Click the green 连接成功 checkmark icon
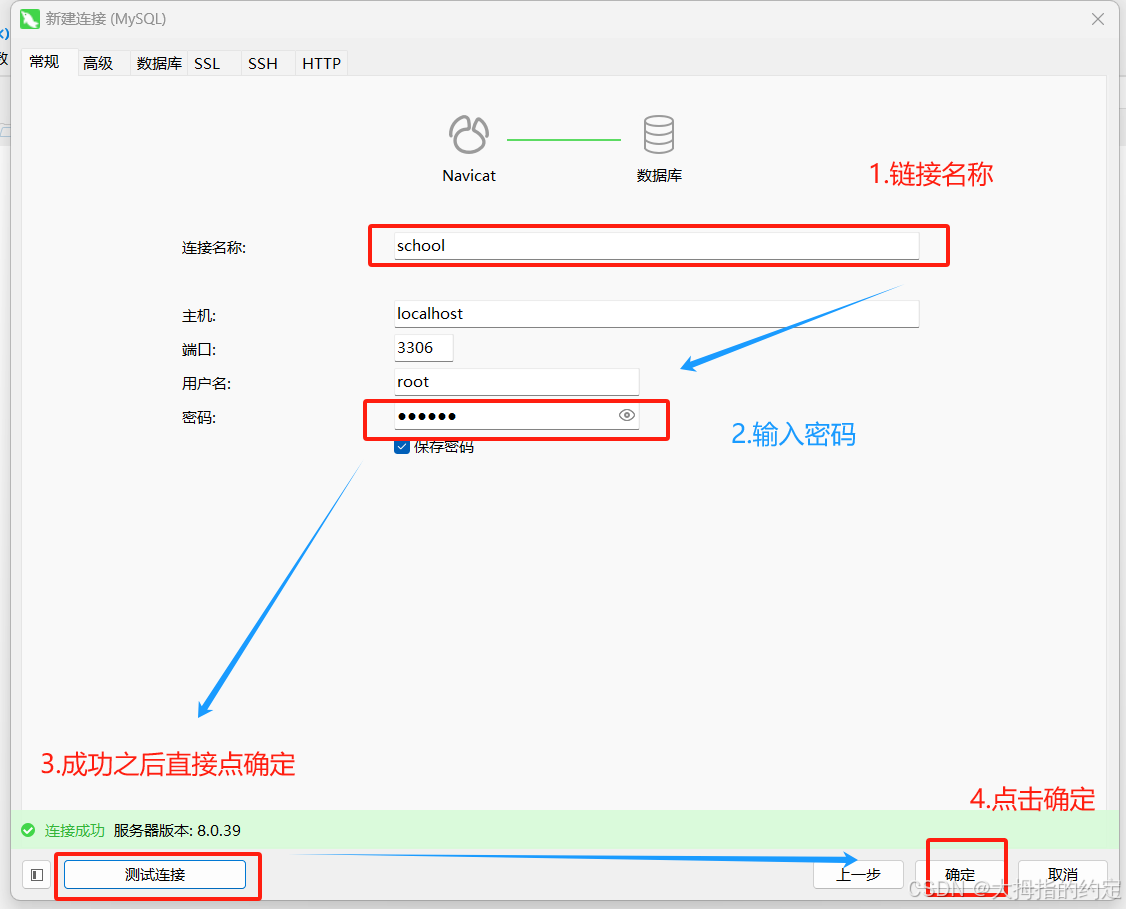 tap(28, 830)
